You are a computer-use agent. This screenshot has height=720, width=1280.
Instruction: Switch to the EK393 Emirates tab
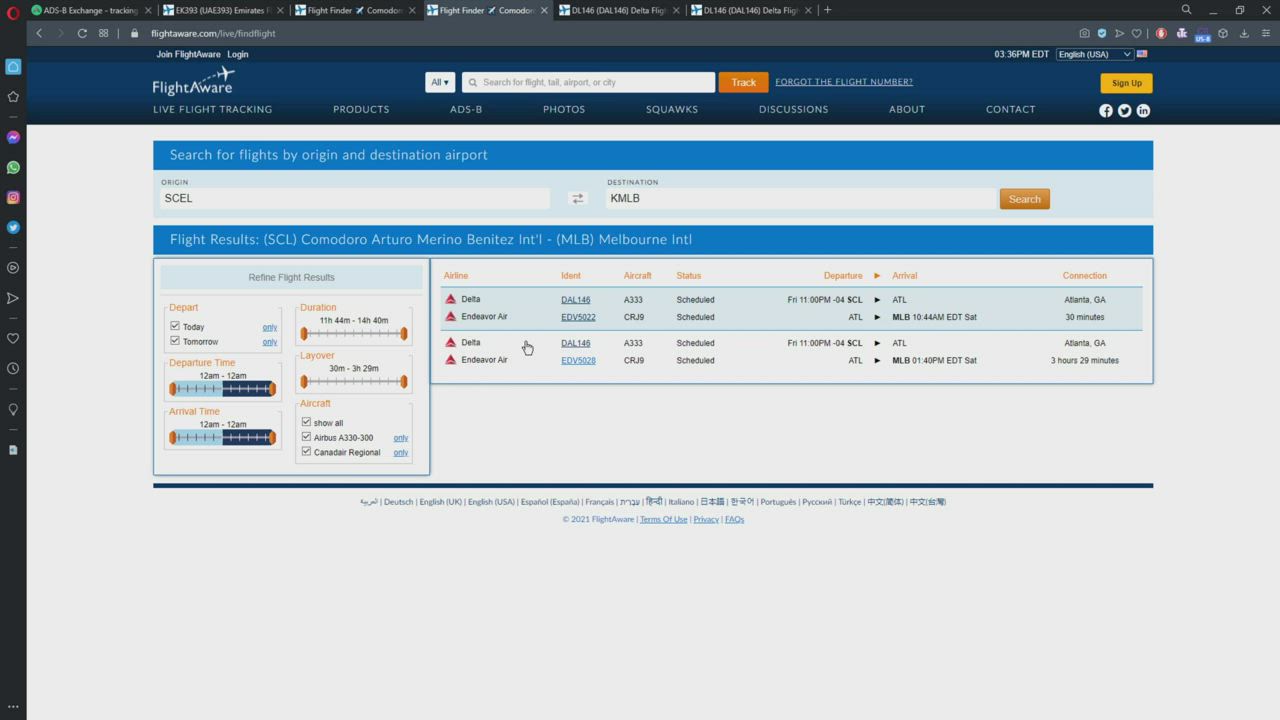[x=220, y=10]
